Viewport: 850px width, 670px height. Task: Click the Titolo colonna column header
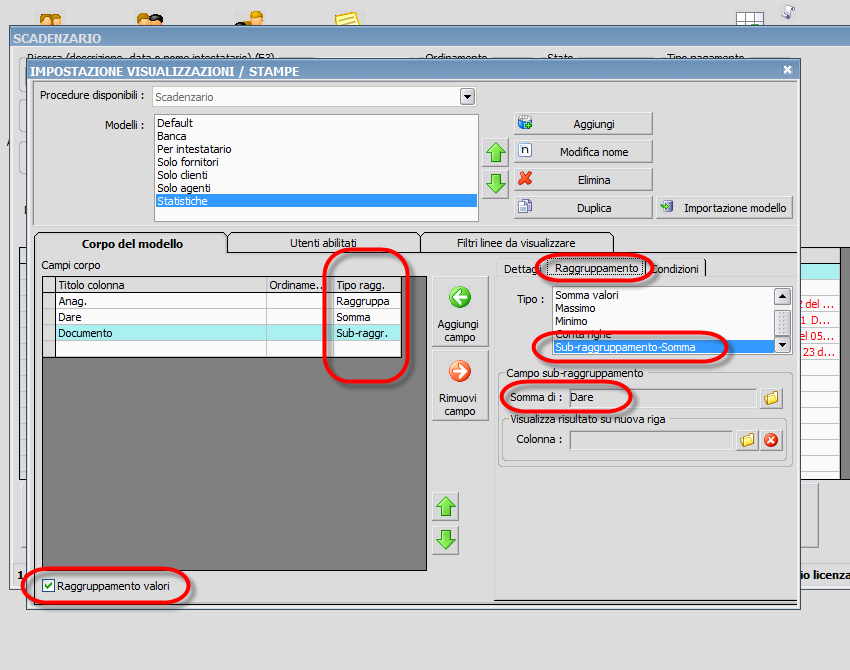click(161, 285)
